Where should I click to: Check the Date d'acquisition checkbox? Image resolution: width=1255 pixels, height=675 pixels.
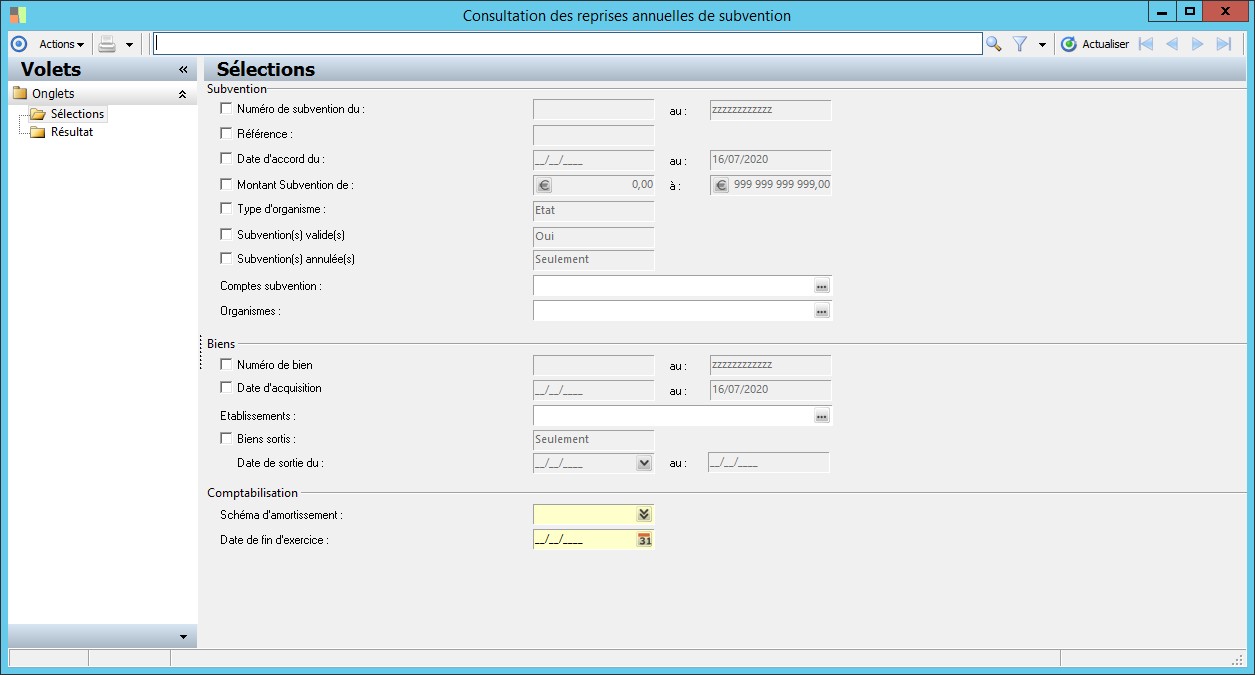(x=226, y=388)
